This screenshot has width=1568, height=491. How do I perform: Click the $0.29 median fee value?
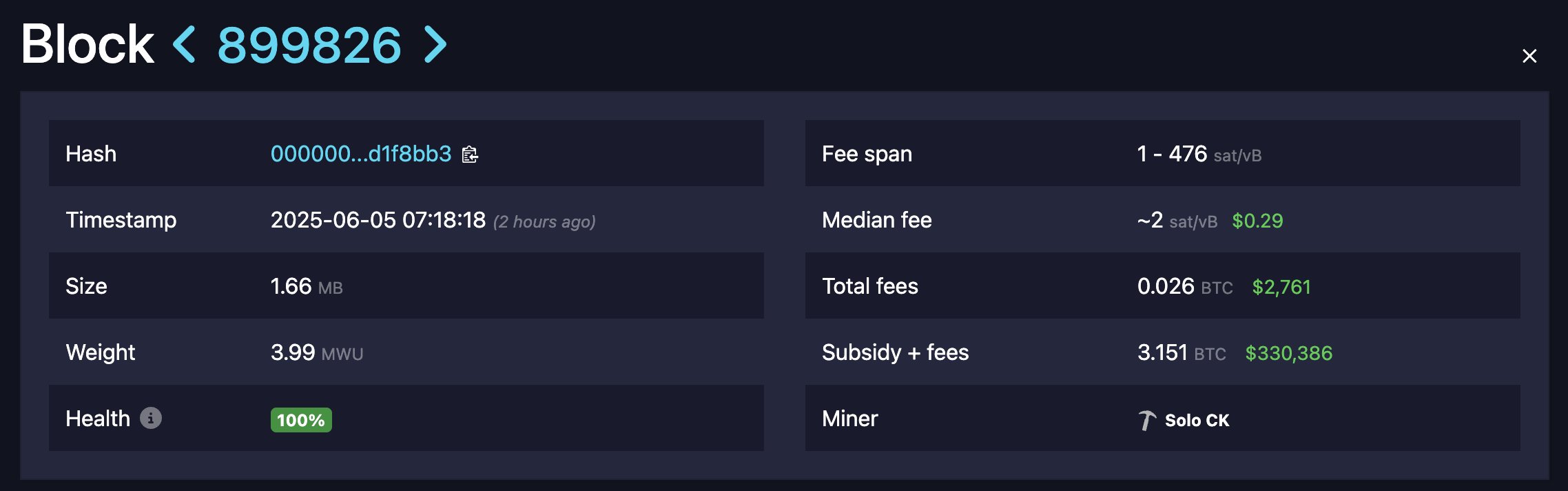coord(1257,221)
